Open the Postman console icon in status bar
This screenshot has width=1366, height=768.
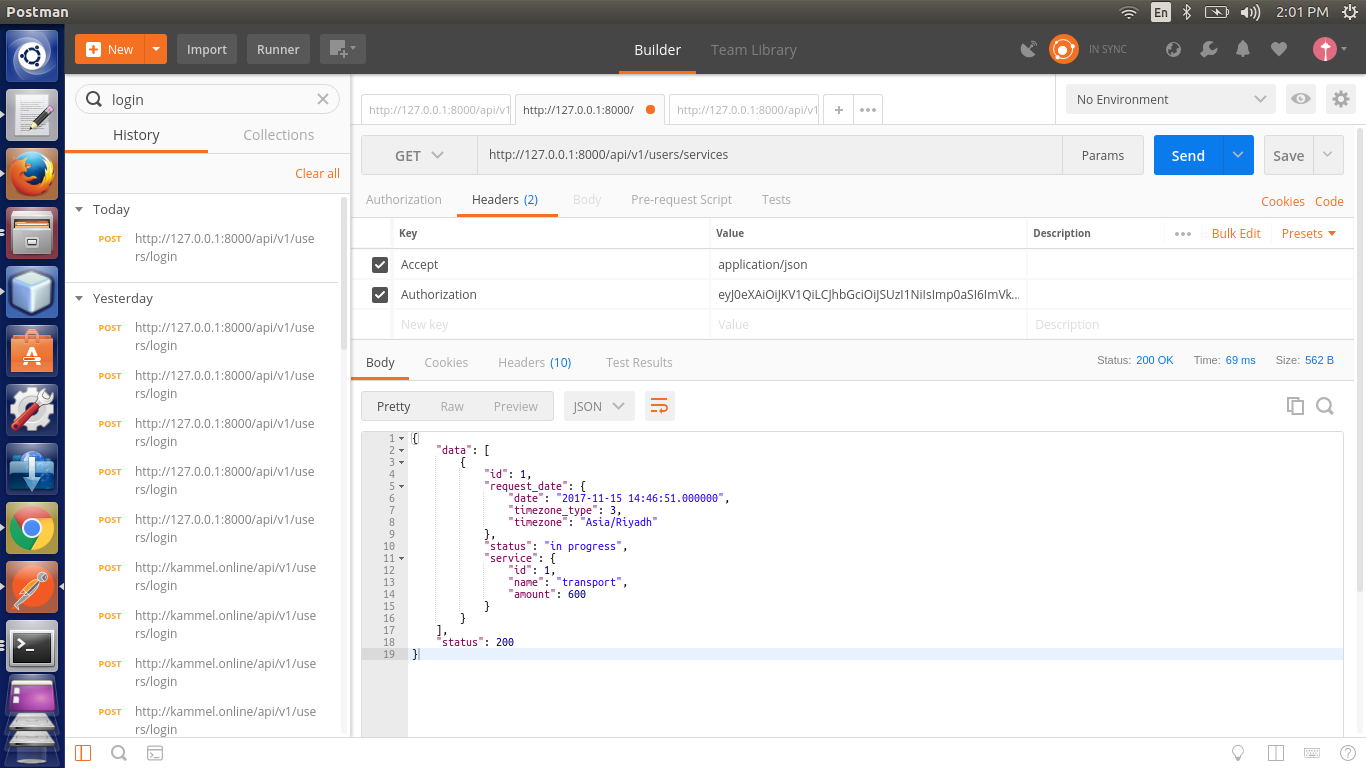pos(155,753)
